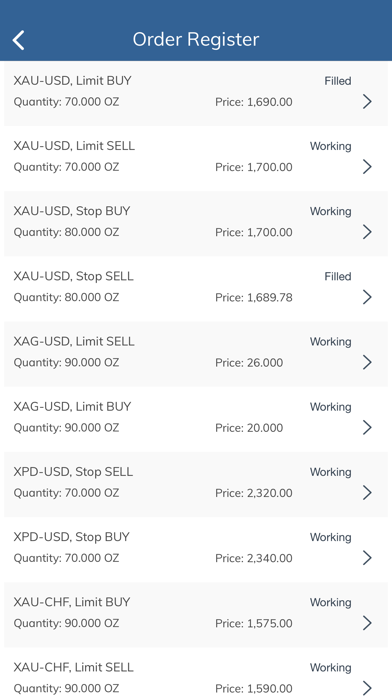Select price 1,575.00 on XAU-CHF Limit BUY
The image size is (392, 696).
click(x=254, y=623)
